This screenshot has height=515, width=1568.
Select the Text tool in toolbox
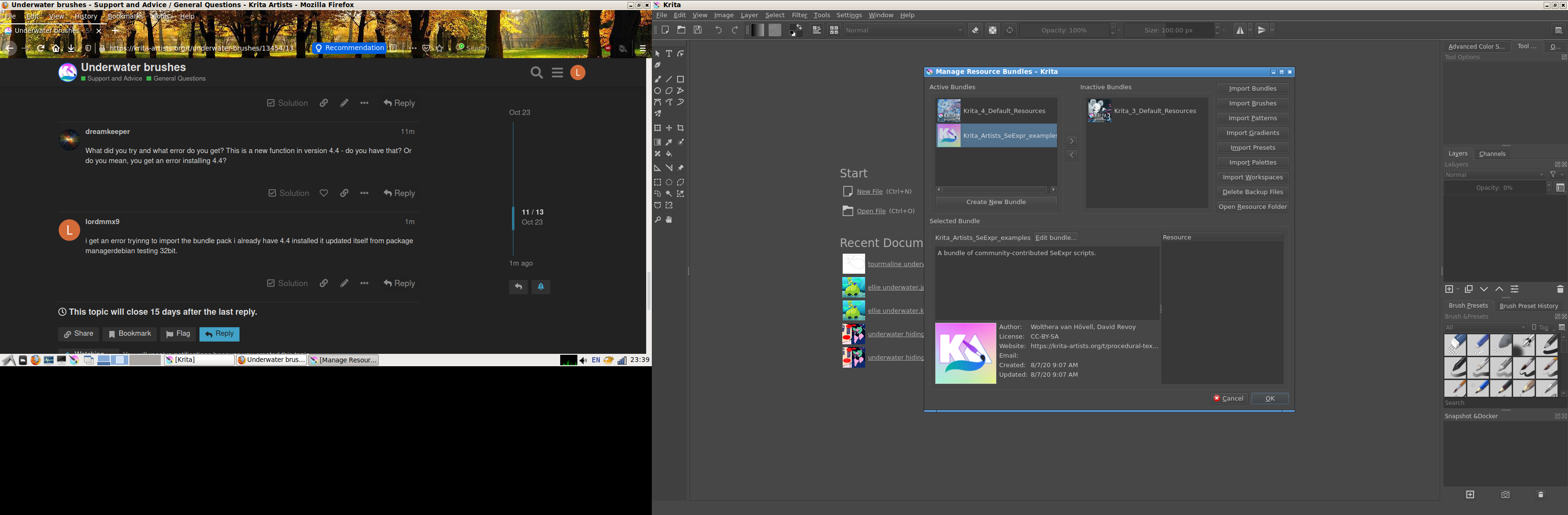point(669,53)
